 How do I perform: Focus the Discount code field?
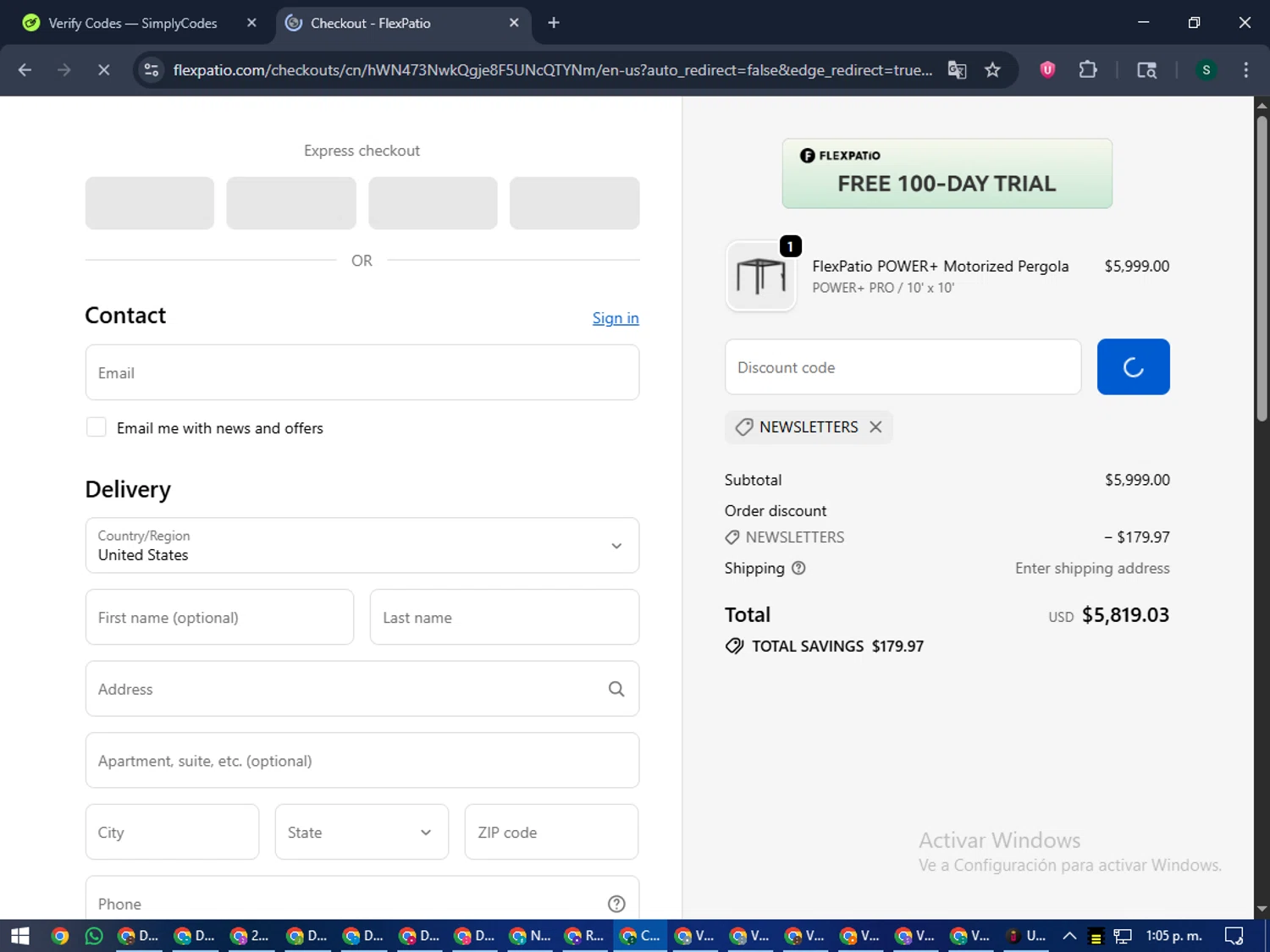903,367
